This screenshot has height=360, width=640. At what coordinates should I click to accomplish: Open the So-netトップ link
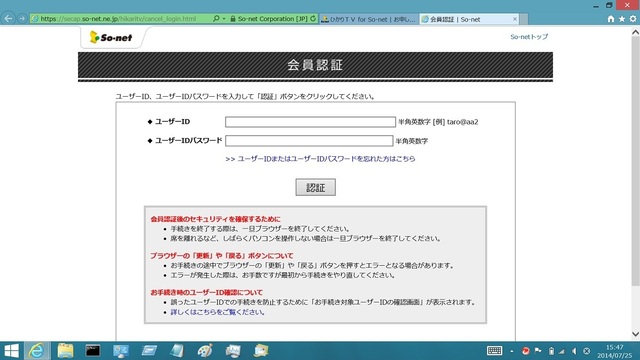click(x=529, y=37)
